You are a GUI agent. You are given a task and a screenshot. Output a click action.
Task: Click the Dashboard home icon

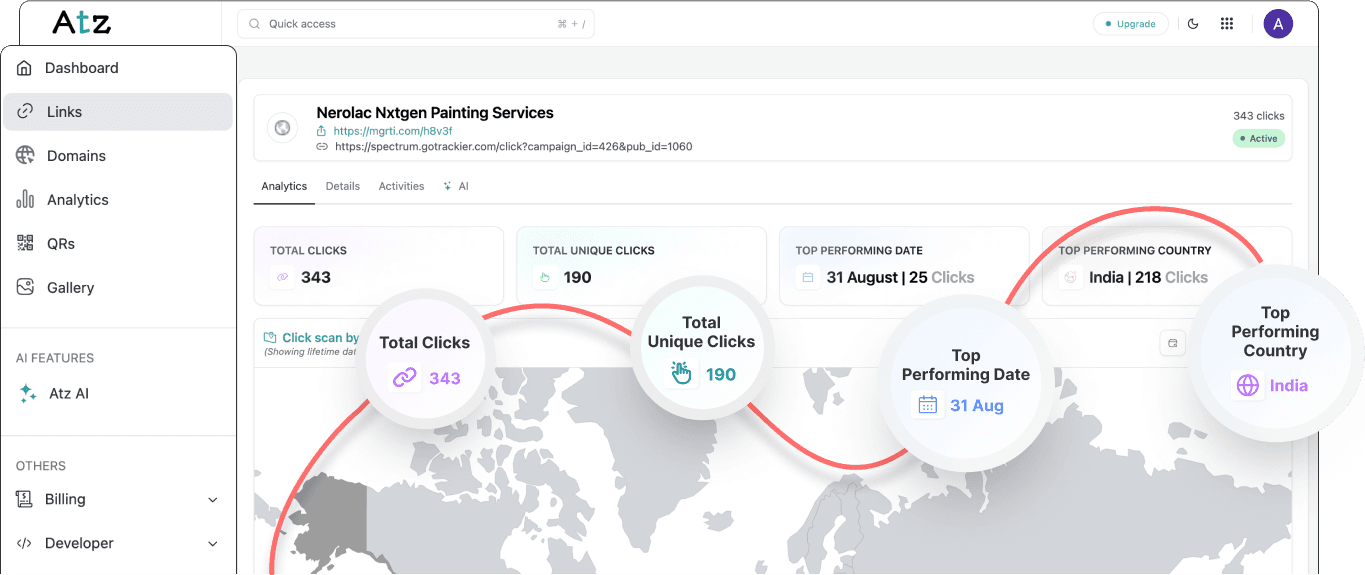click(25, 68)
